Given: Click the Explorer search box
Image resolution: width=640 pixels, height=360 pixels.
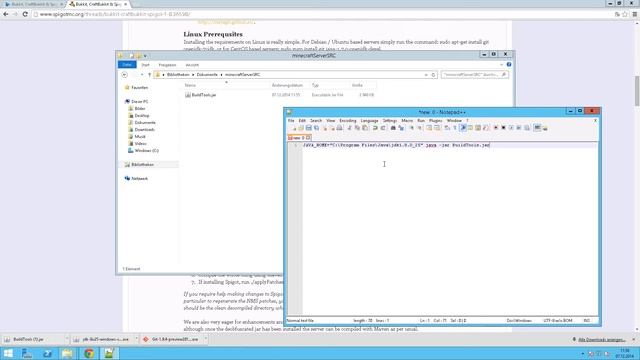Looking at the screenshot, I should click(474, 75).
